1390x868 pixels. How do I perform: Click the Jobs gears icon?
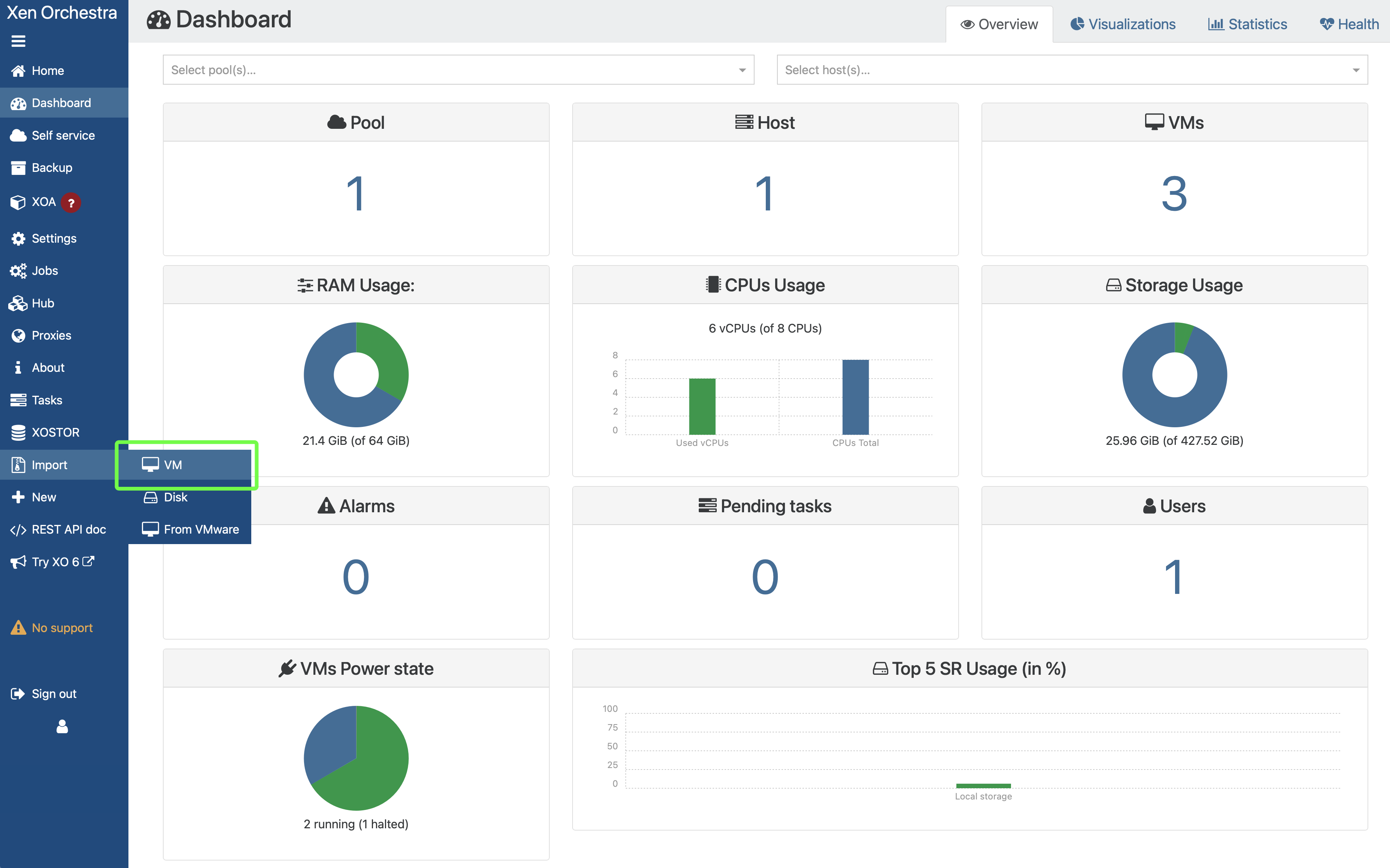(x=18, y=271)
